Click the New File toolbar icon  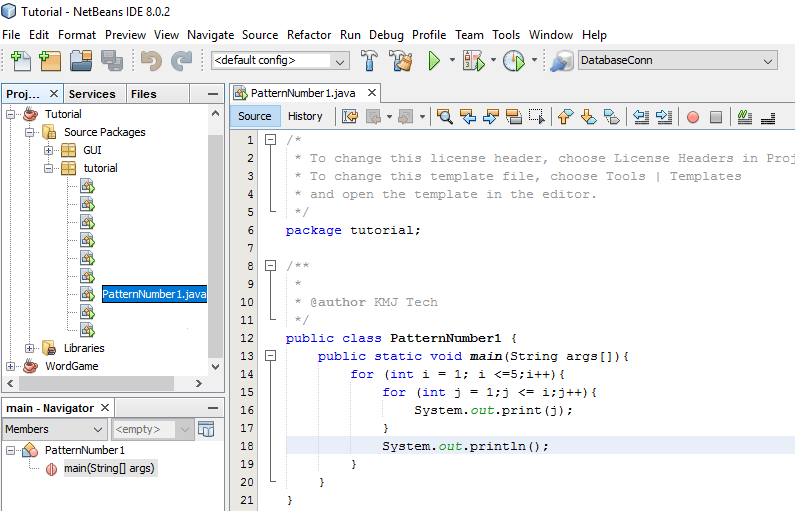tap(20, 61)
